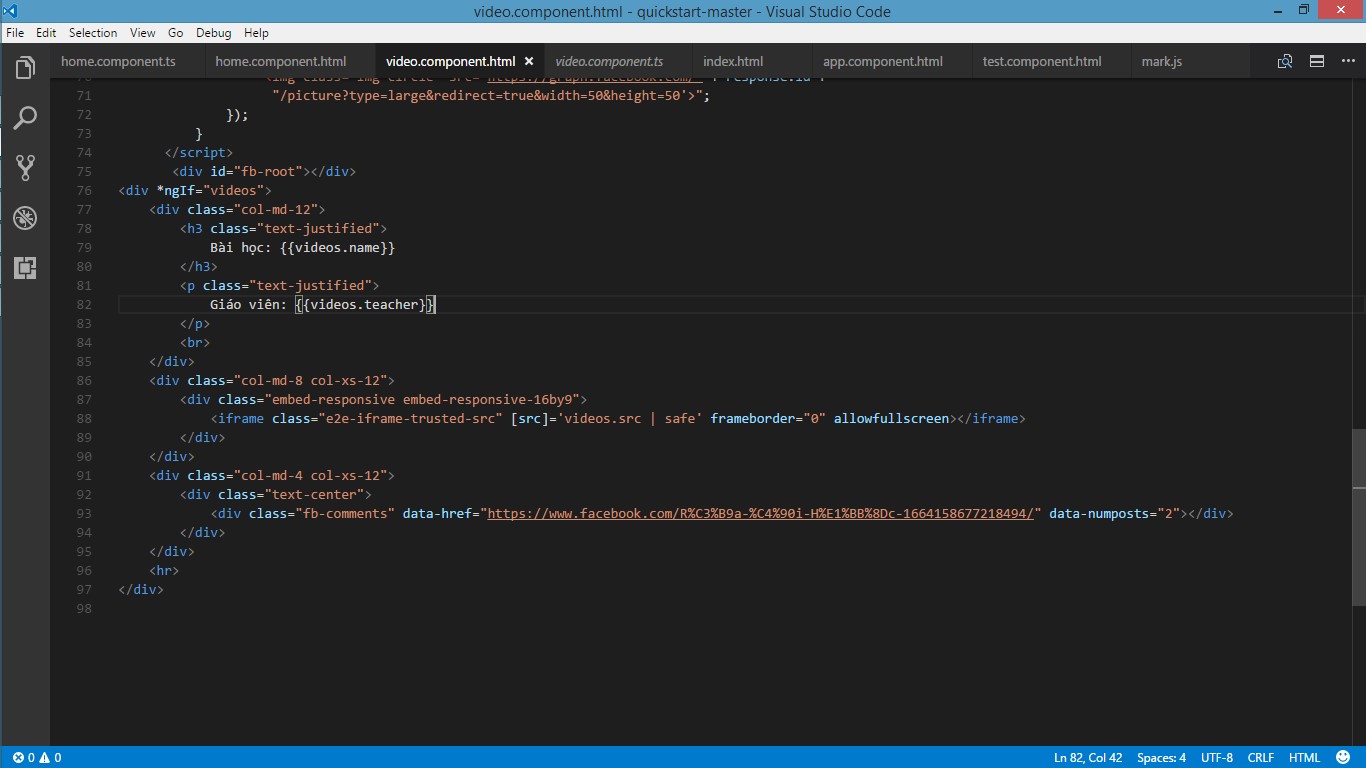Open the Debug menu
The height and width of the screenshot is (768, 1366).
pyautogui.click(x=214, y=33)
